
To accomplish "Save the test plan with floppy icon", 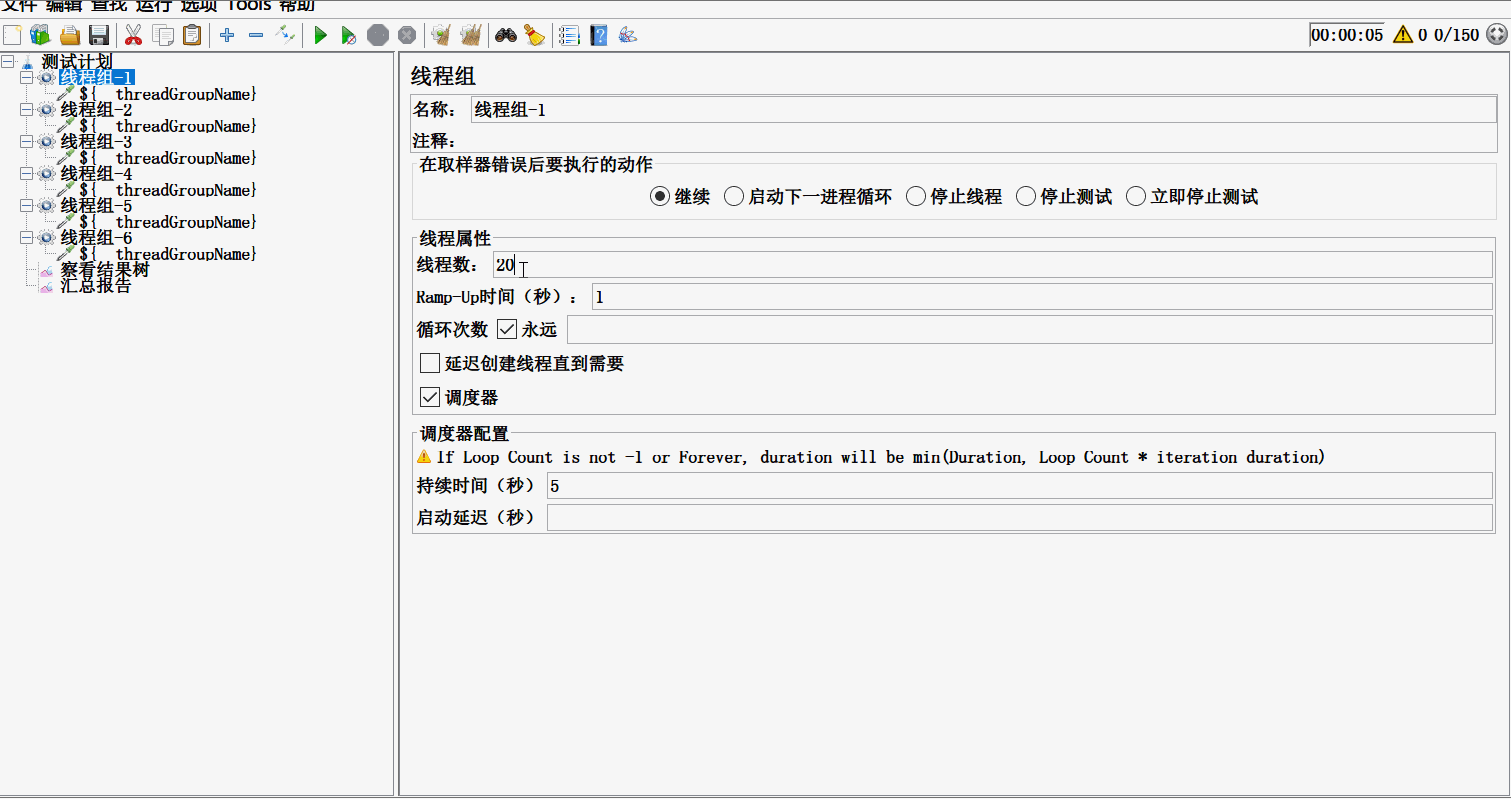I will click(x=98, y=36).
